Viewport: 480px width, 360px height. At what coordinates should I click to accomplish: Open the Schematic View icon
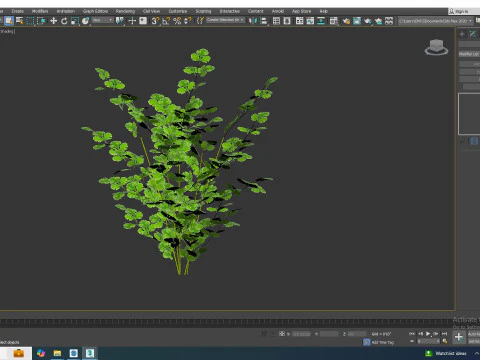[321, 21]
